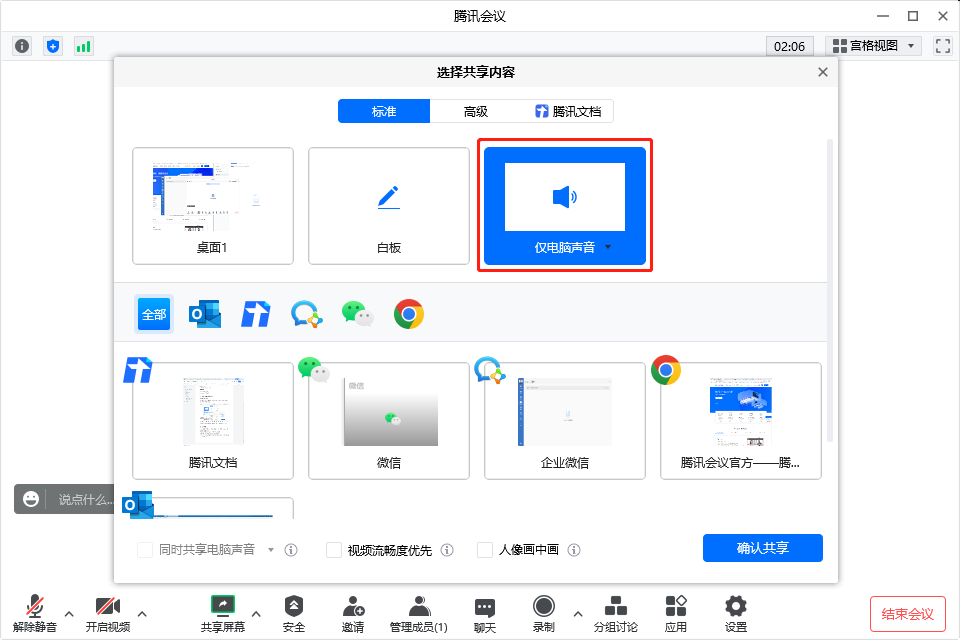
Task: Select the 腾讯文档 window thumbnail
Action: pyautogui.click(x=213, y=421)
